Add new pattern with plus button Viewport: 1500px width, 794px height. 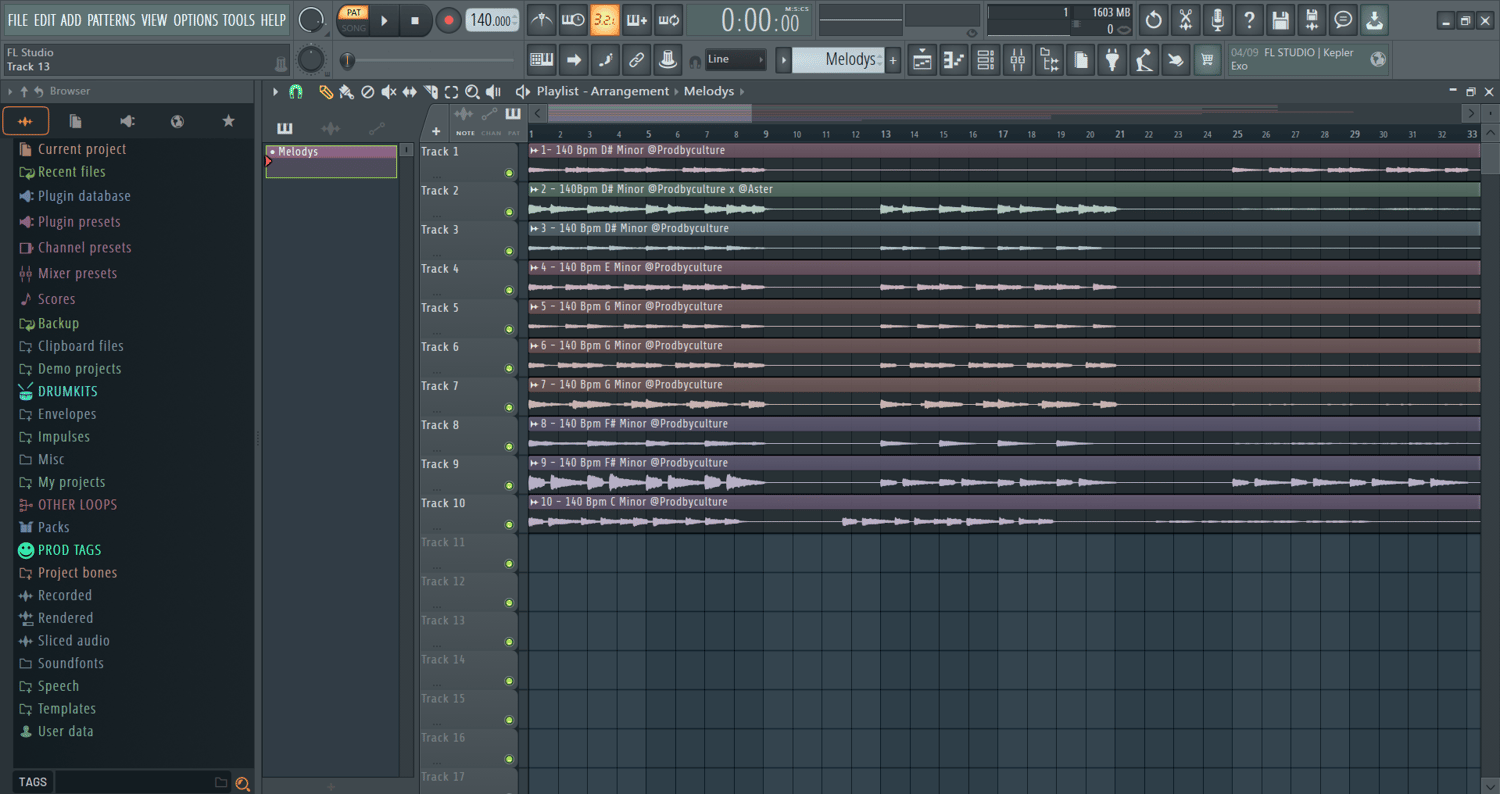click(x=893, y=60)
